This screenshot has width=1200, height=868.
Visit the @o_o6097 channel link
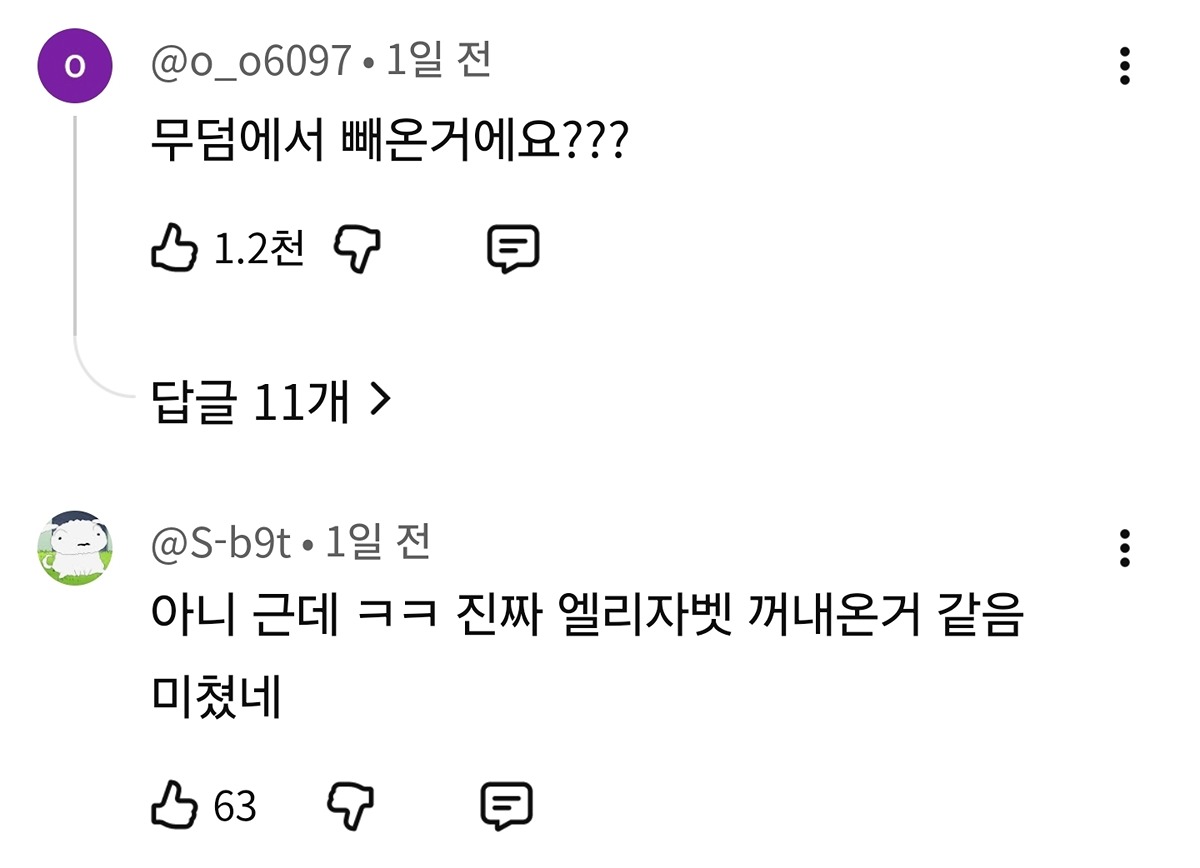tap(250, 64)
